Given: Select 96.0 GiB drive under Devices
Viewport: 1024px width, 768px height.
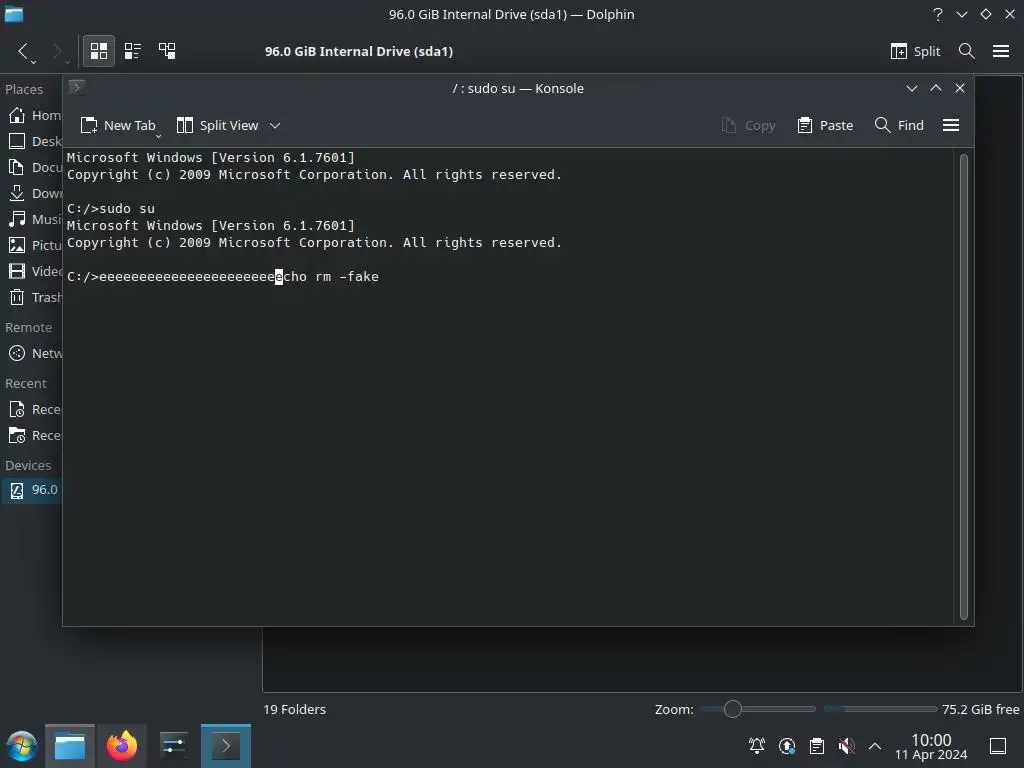Looking at the screenshot, I should [x=33, y=490].
